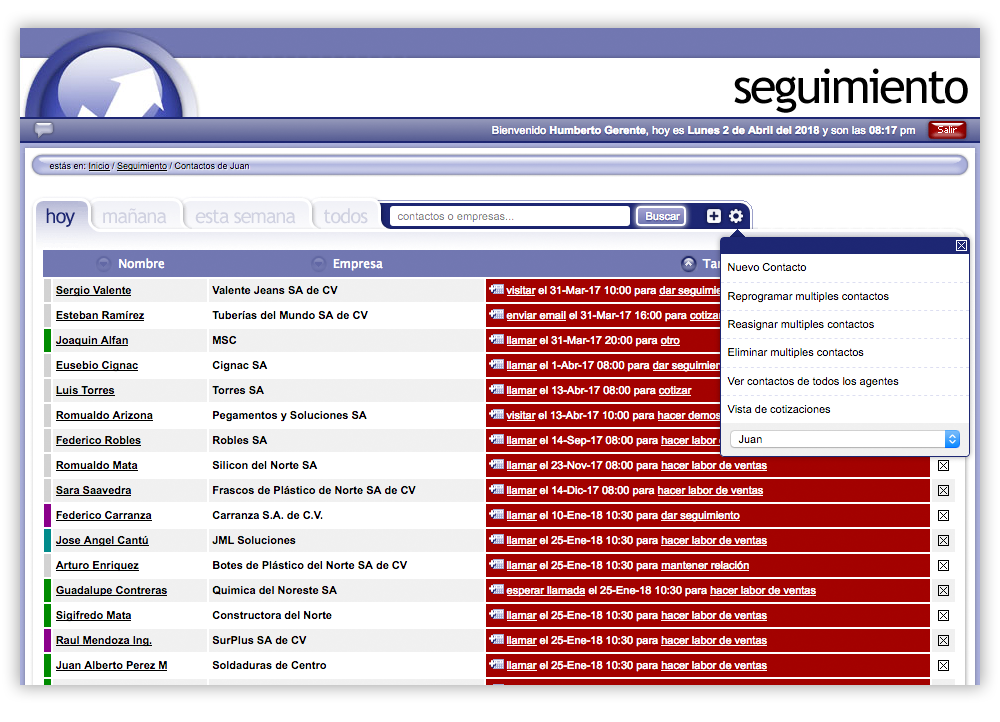Click the X box icon in Sara Saavedra's row

pyautogui.click(x=943, y=491)
